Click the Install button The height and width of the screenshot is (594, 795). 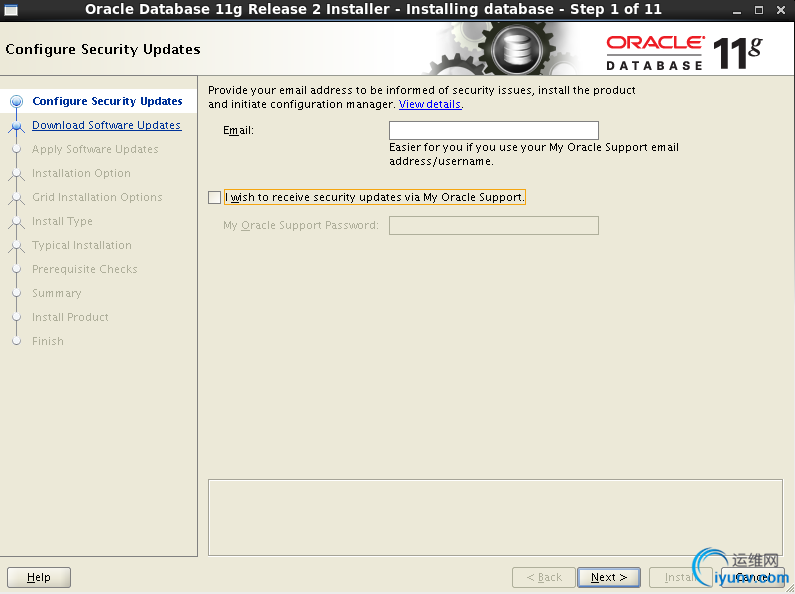[679, 577]
